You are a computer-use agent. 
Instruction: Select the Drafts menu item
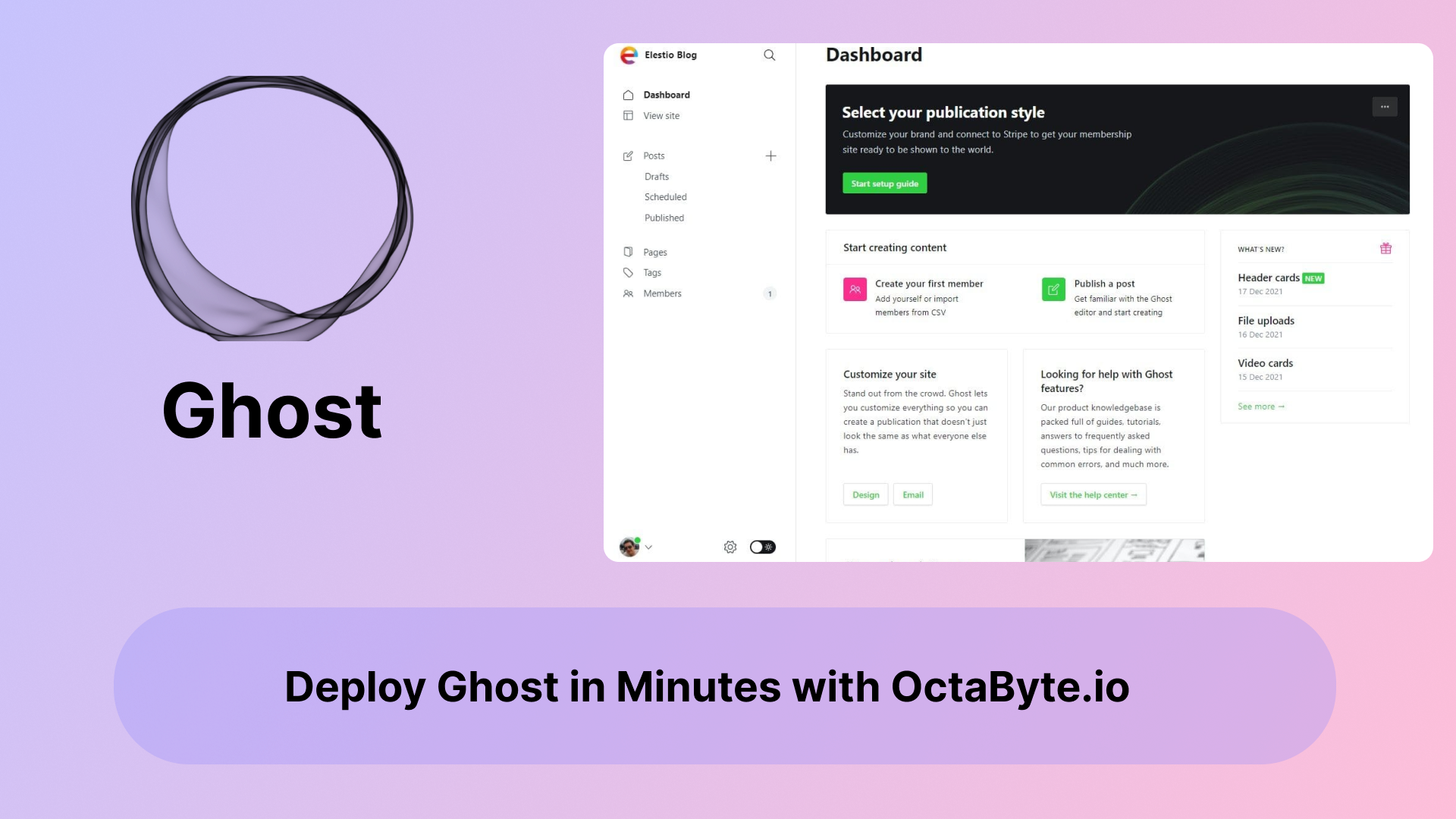pyautogui.click(x=657, y=176)
